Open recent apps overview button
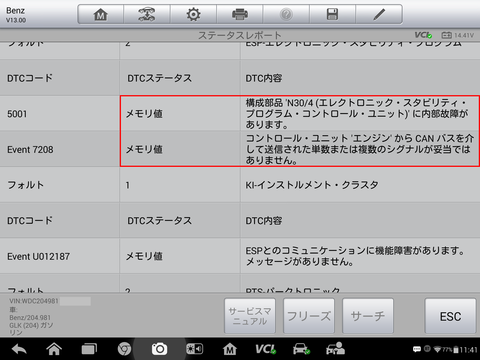This screenshot has height=360, width=480. 89,349
